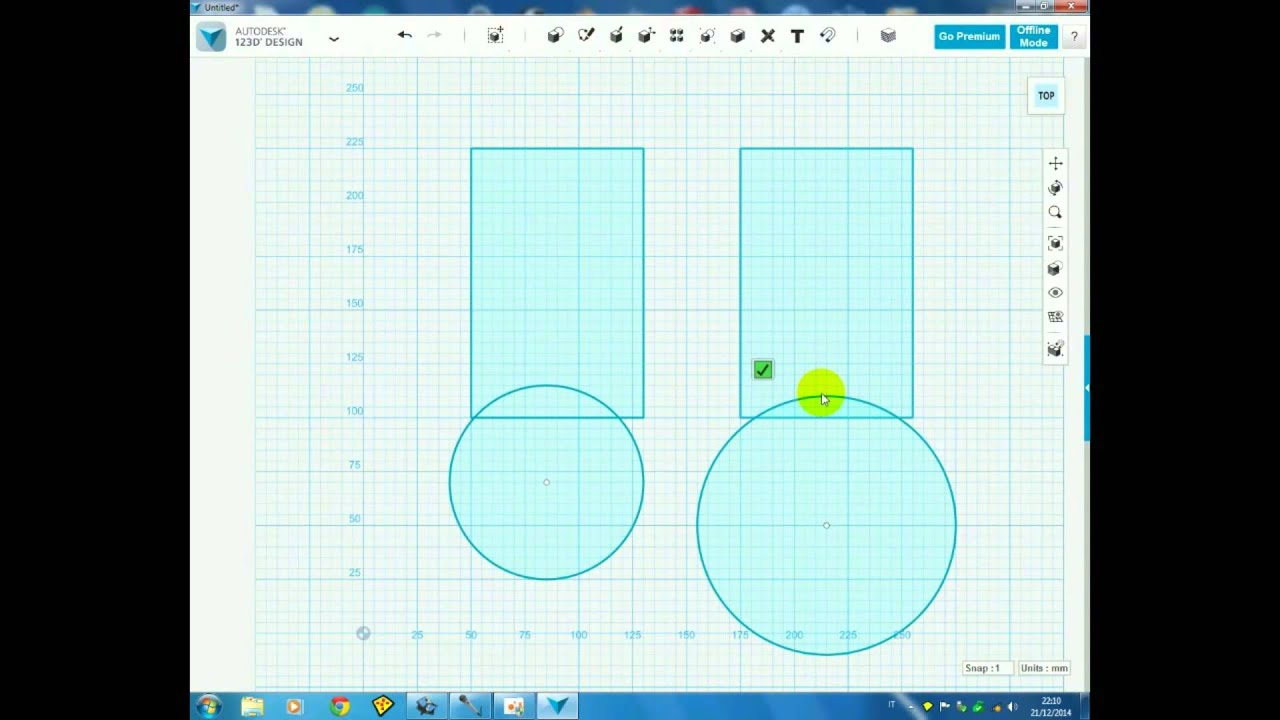Open help with question mark button
The image size is (1280, 720).
[x=1074, y=37]
